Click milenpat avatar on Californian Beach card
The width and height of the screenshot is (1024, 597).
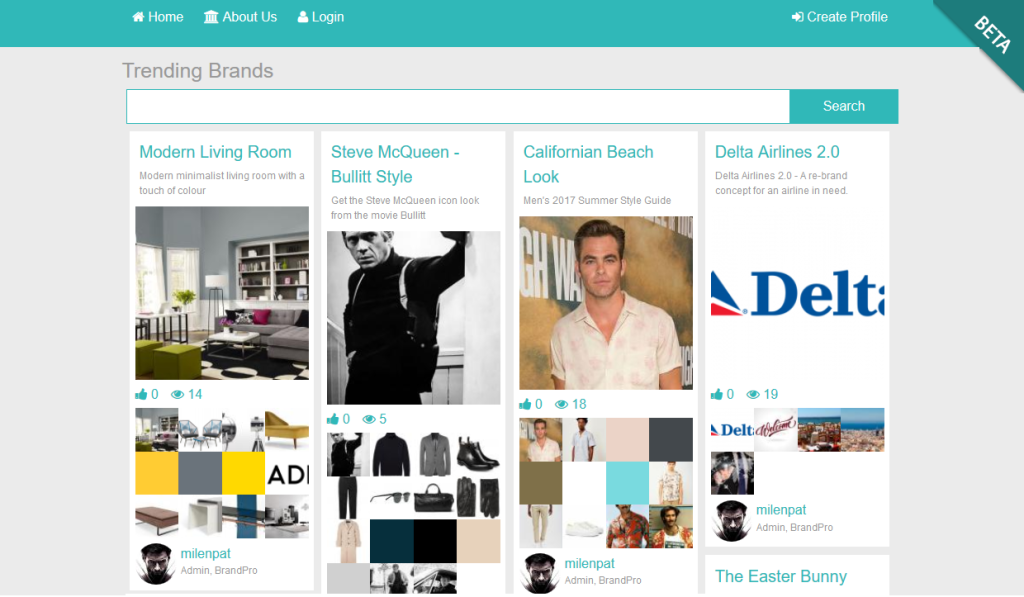pos(540,573)
